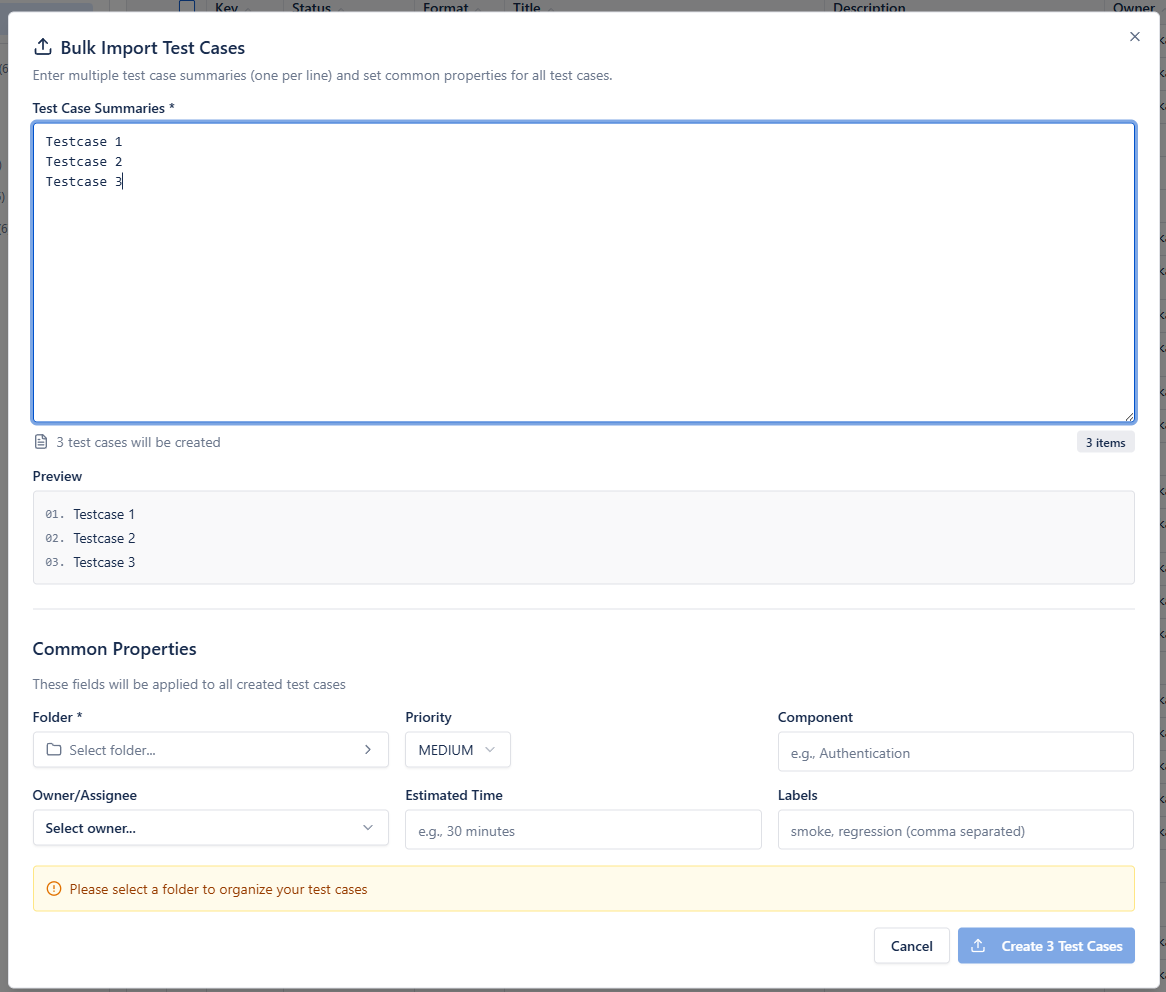Open the Priority MEDIUM dropdown
The height and width of the screenshot is (992, 1166).
(x=457, y=750)
